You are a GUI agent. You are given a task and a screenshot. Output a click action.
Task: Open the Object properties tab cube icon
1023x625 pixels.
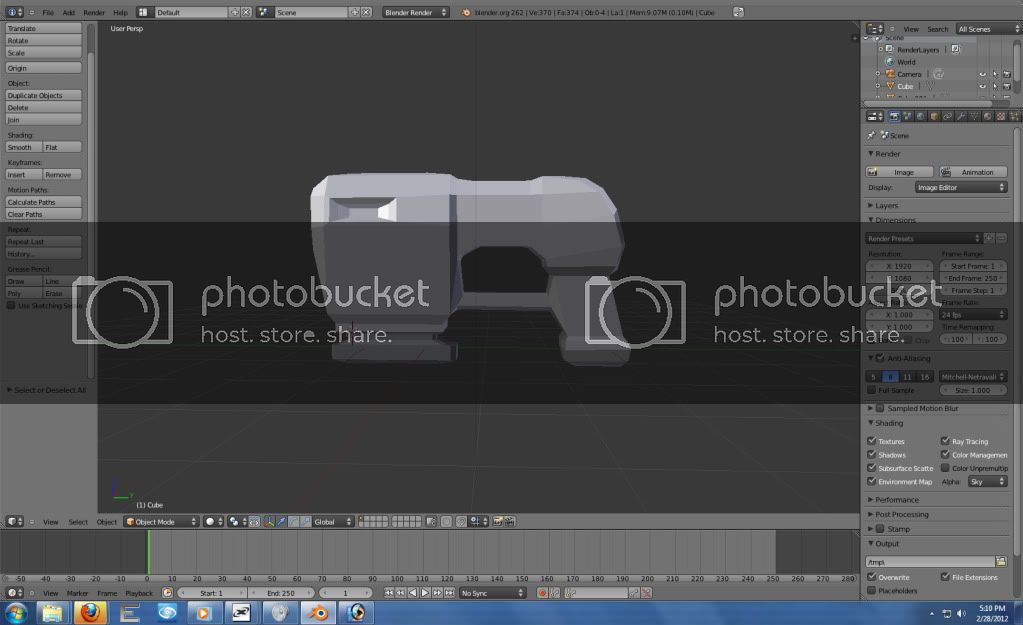(934, 116)
